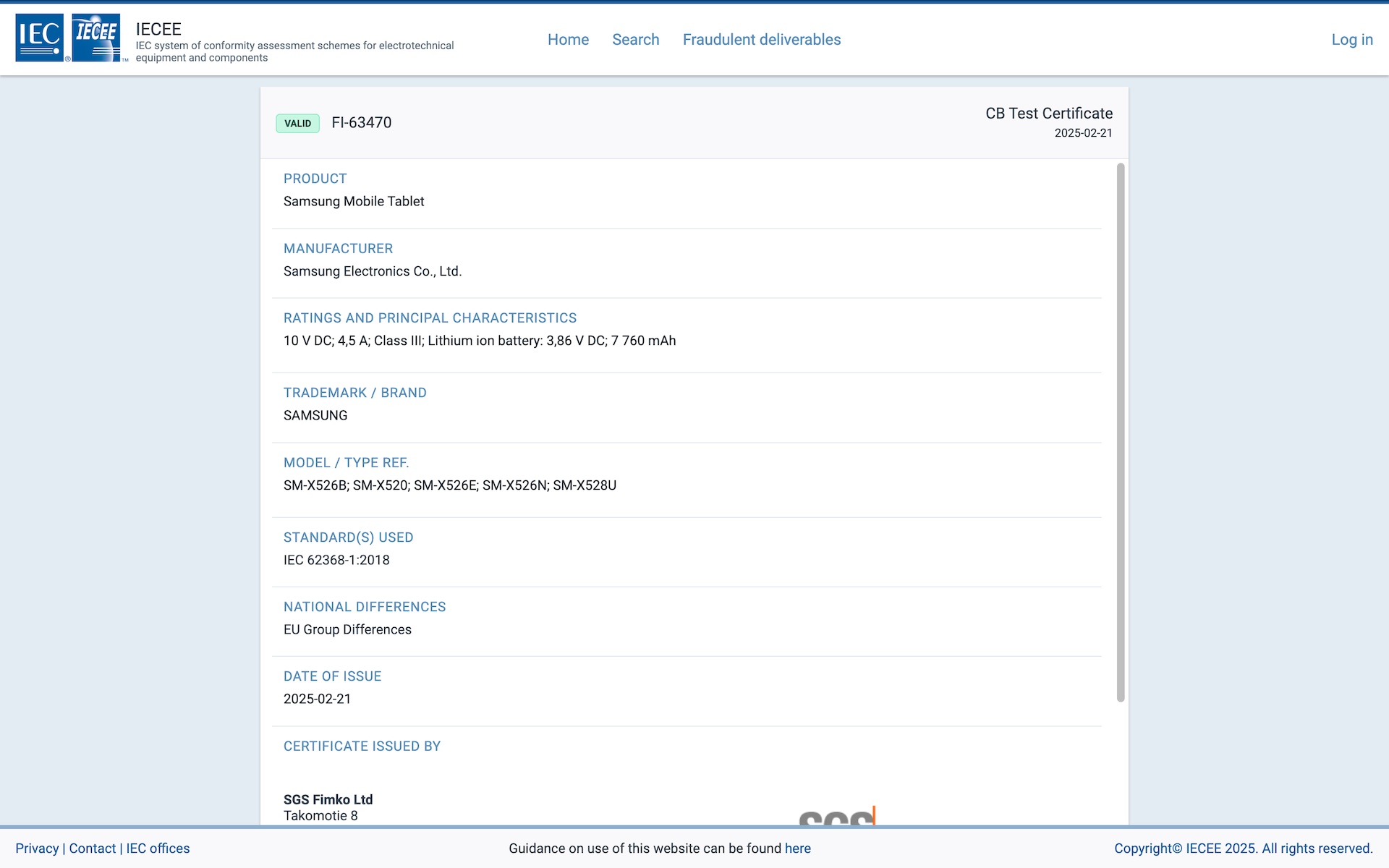Click the CB Test Certificate heading
The height and width of the screenshot is (868, 1389).
1048,114
